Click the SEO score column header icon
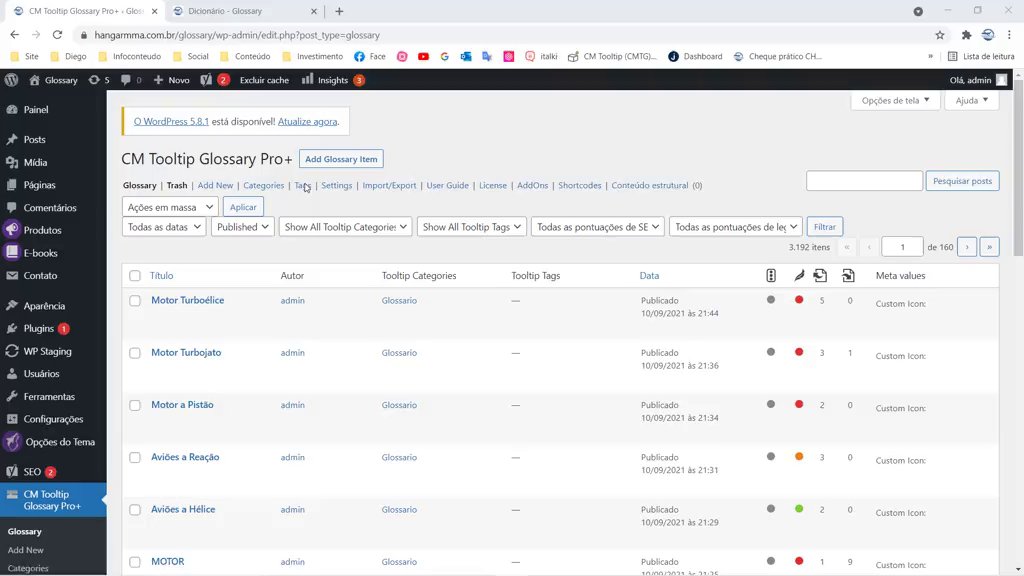 [x=771, y=276]
